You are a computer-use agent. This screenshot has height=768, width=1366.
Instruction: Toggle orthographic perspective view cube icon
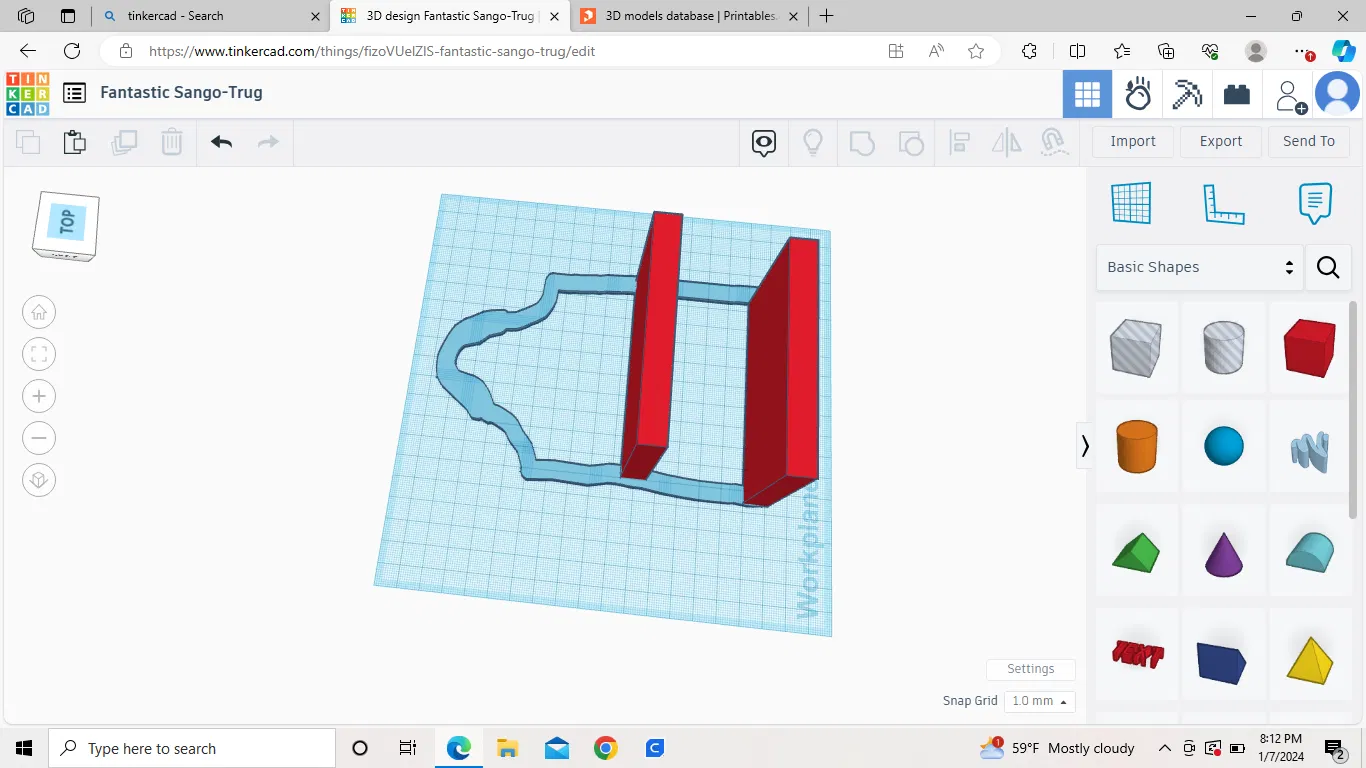(x=39, y=480)
